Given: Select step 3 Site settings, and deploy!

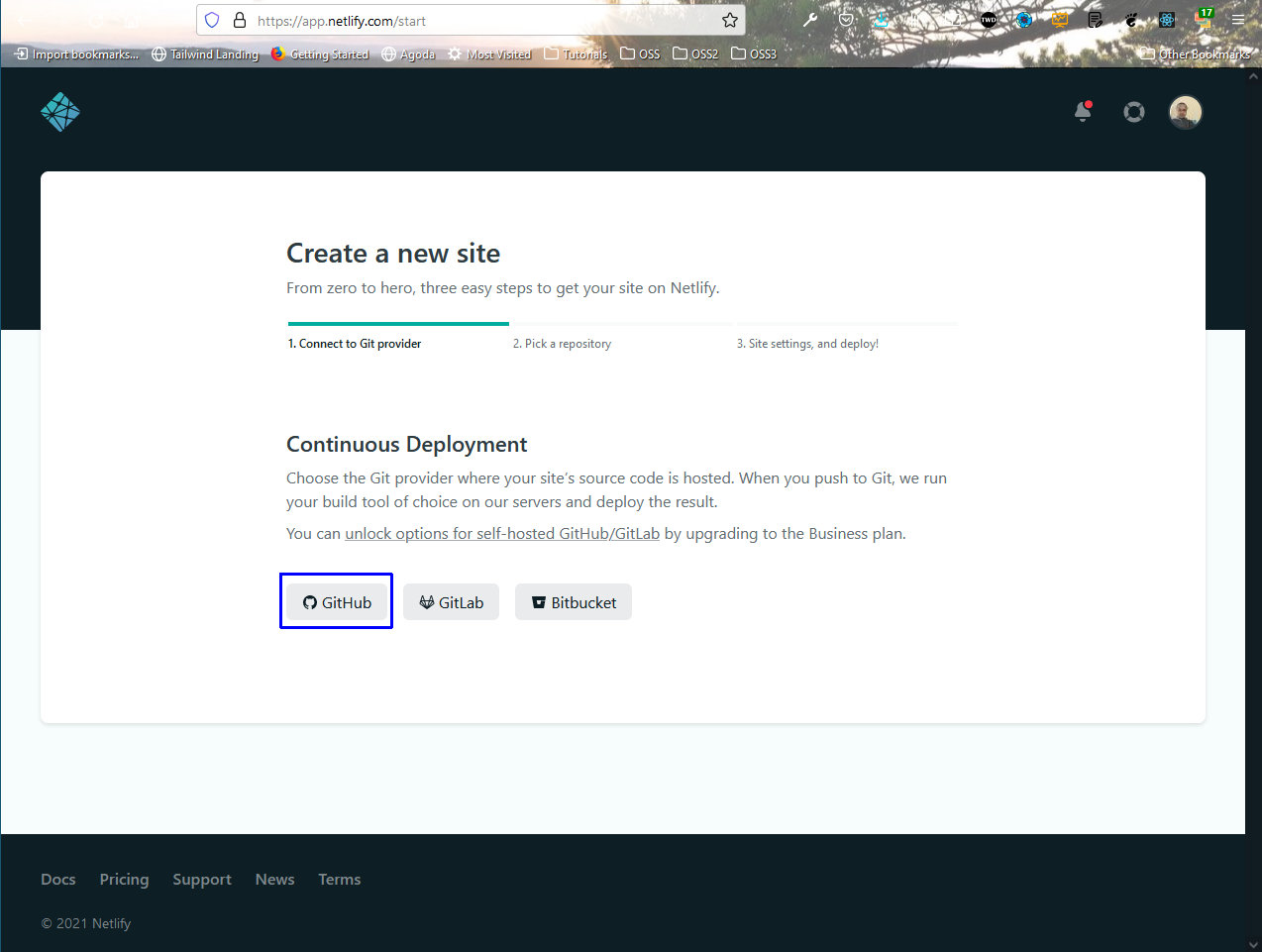Looking at the screenshot, I should tap(807, 344).
